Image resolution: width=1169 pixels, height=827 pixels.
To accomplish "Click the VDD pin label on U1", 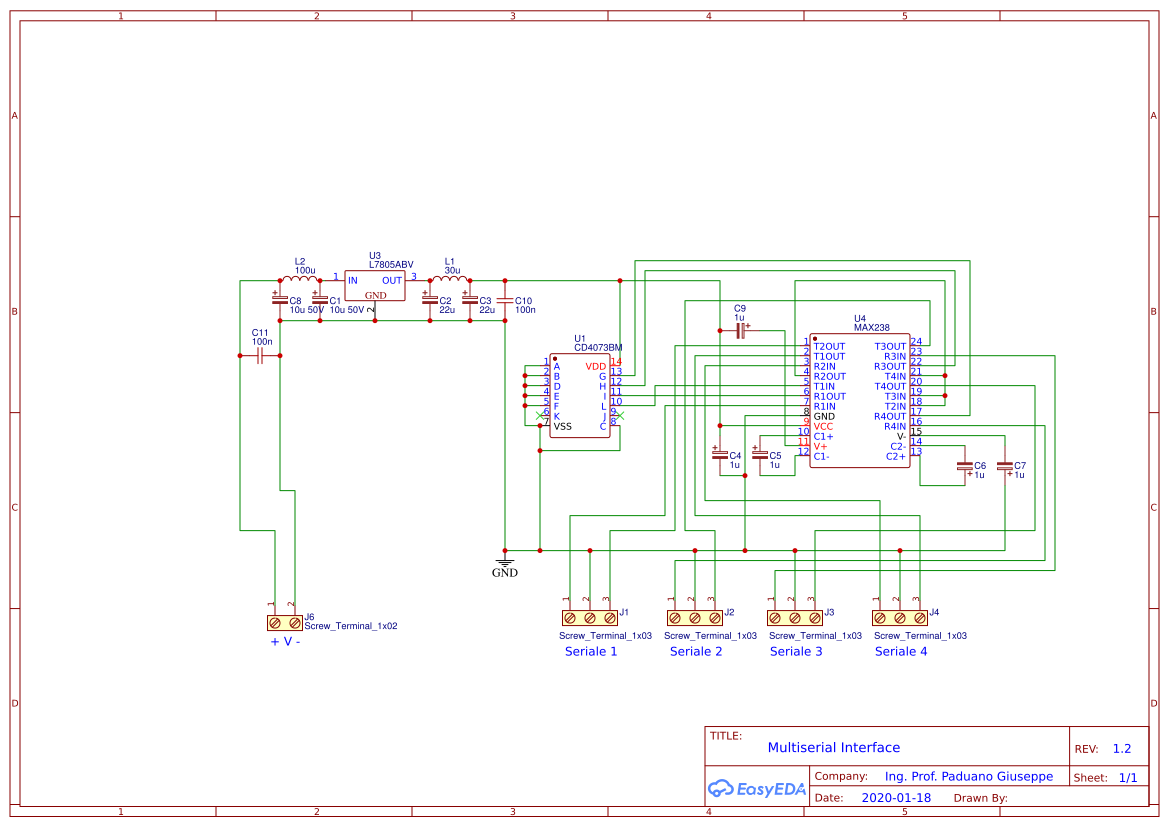I will point(595,366).
